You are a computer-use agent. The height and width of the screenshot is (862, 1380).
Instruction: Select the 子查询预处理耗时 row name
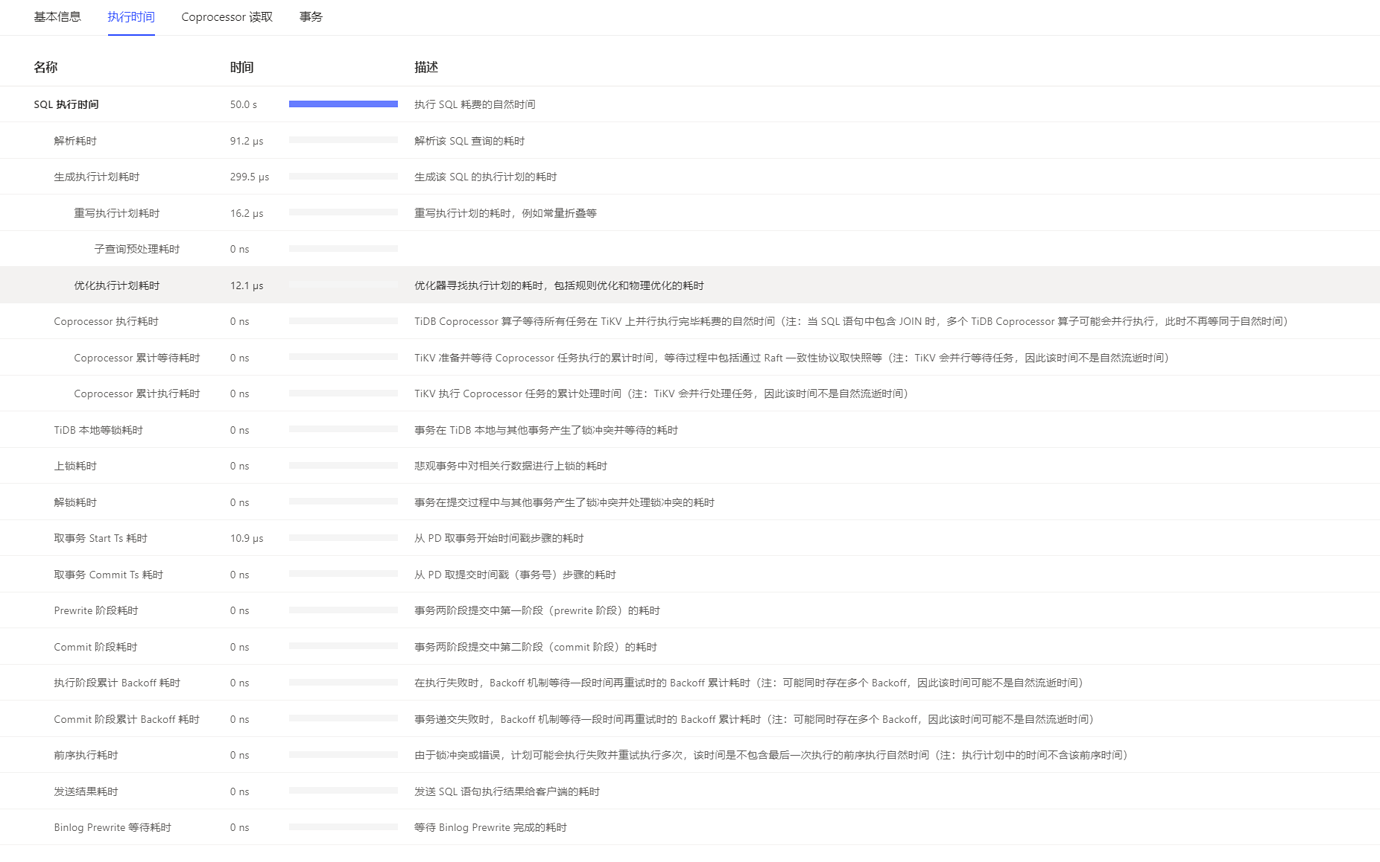click(x=137, y=249)
